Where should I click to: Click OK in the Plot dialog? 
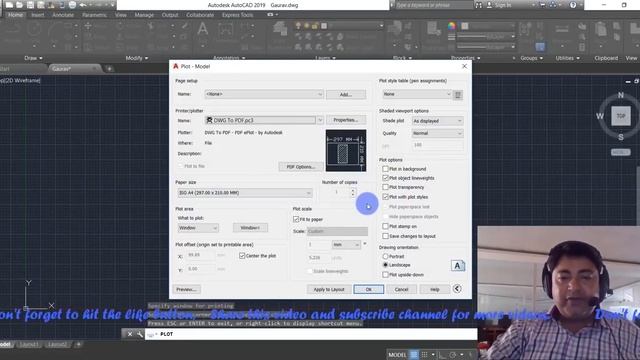point(369,289)
